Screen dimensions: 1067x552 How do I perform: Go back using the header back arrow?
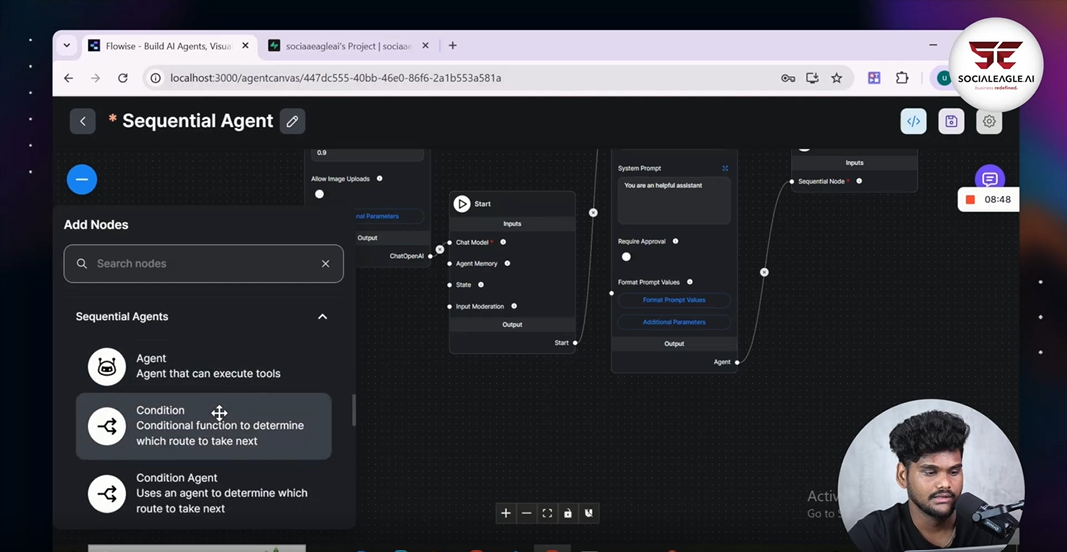coord(83,121)
